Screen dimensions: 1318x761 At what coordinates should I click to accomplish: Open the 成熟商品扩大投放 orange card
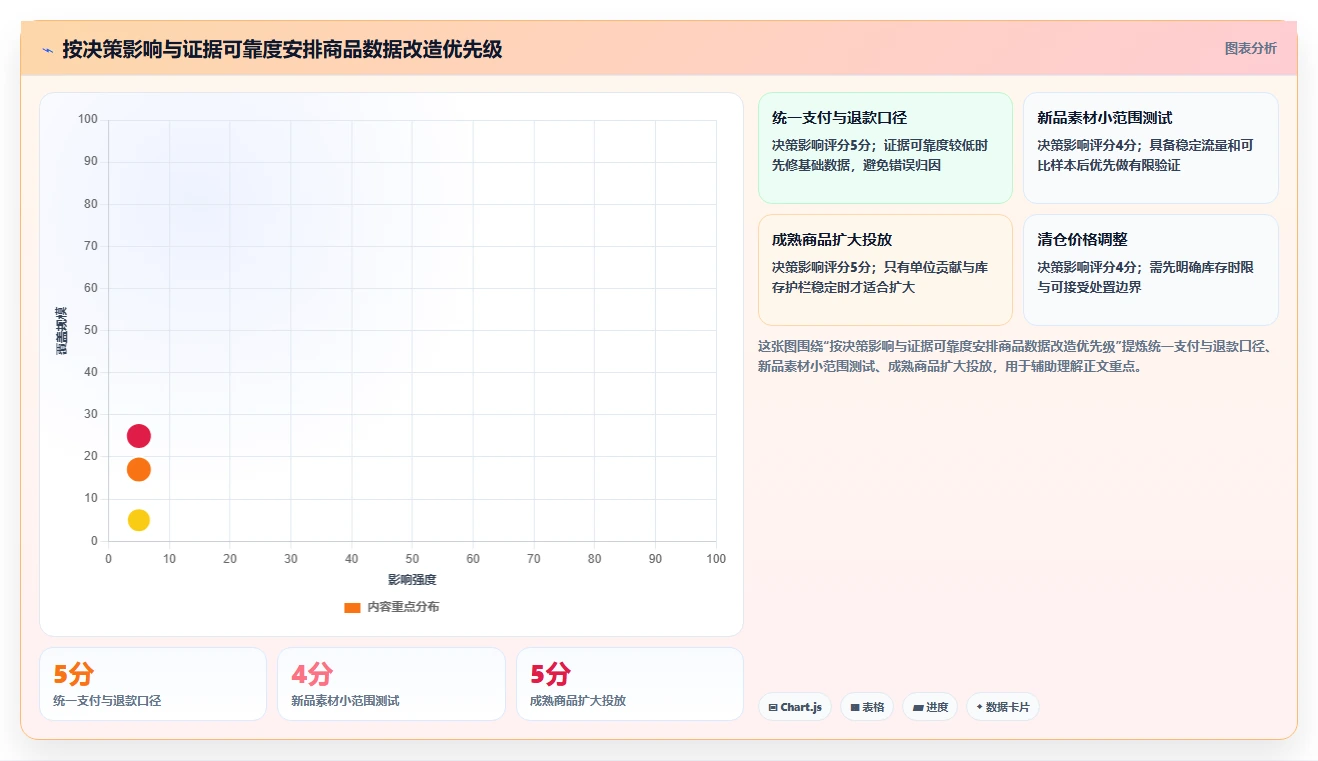tap(885, 270)
